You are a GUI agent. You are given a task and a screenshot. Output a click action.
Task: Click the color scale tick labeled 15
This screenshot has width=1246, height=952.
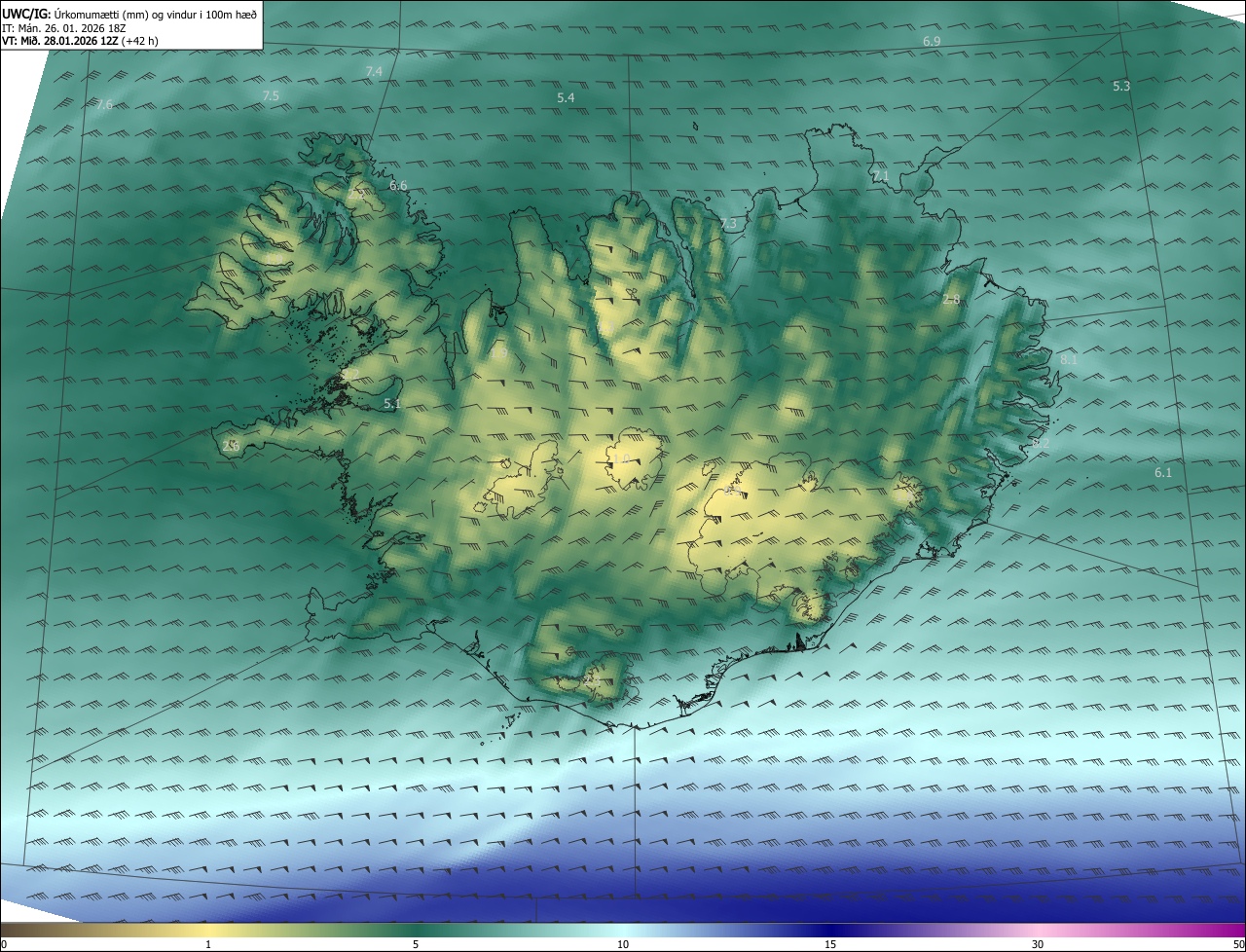click(x=830, y=944)
